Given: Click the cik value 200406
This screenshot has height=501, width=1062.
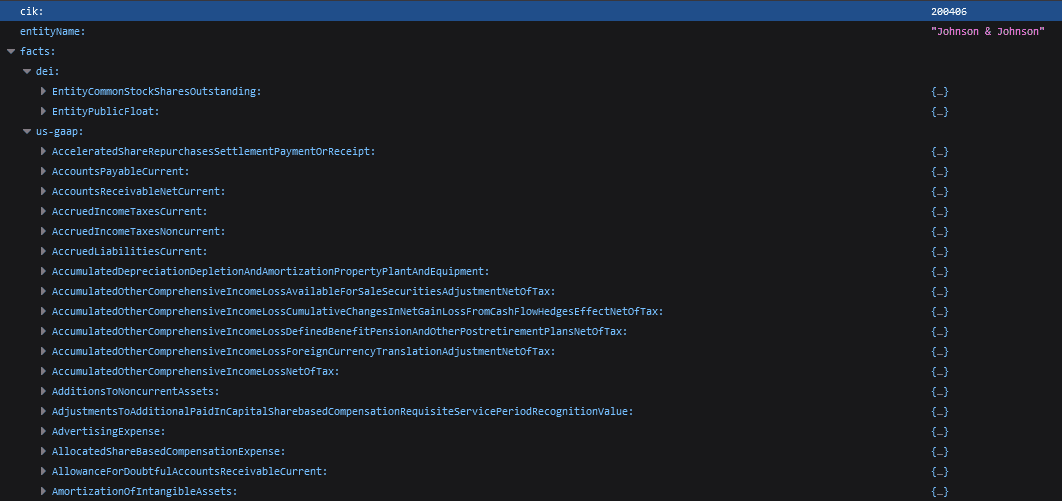Looking at the screenshot, I should (949, 12).
